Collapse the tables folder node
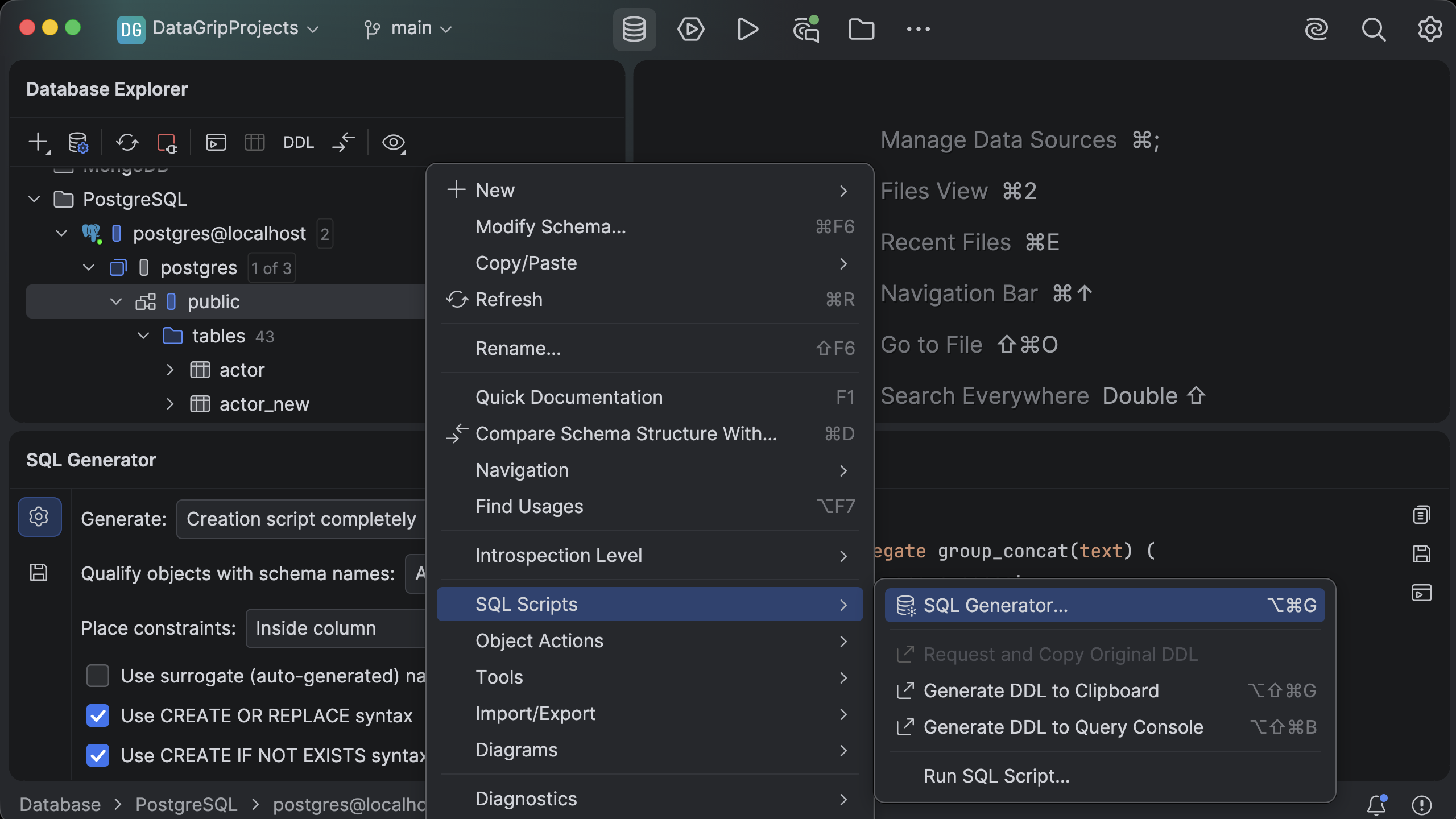 click(143, 336)
